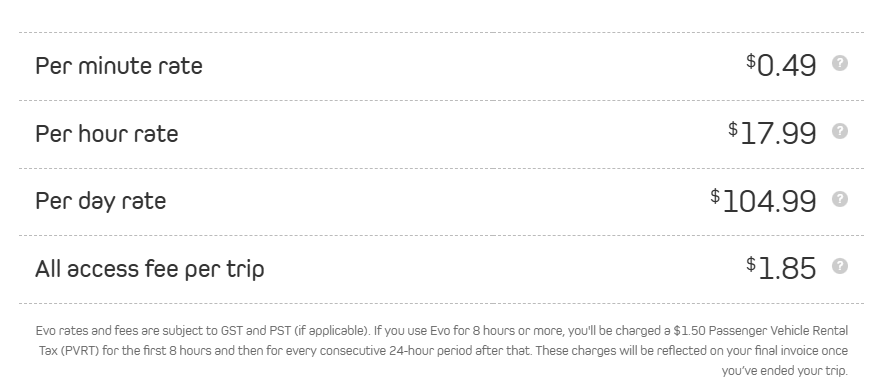Select the 'All access fee per trip' label
Image resolution: width=882 pixels, height=391 pixels.
tap(150, 269)
